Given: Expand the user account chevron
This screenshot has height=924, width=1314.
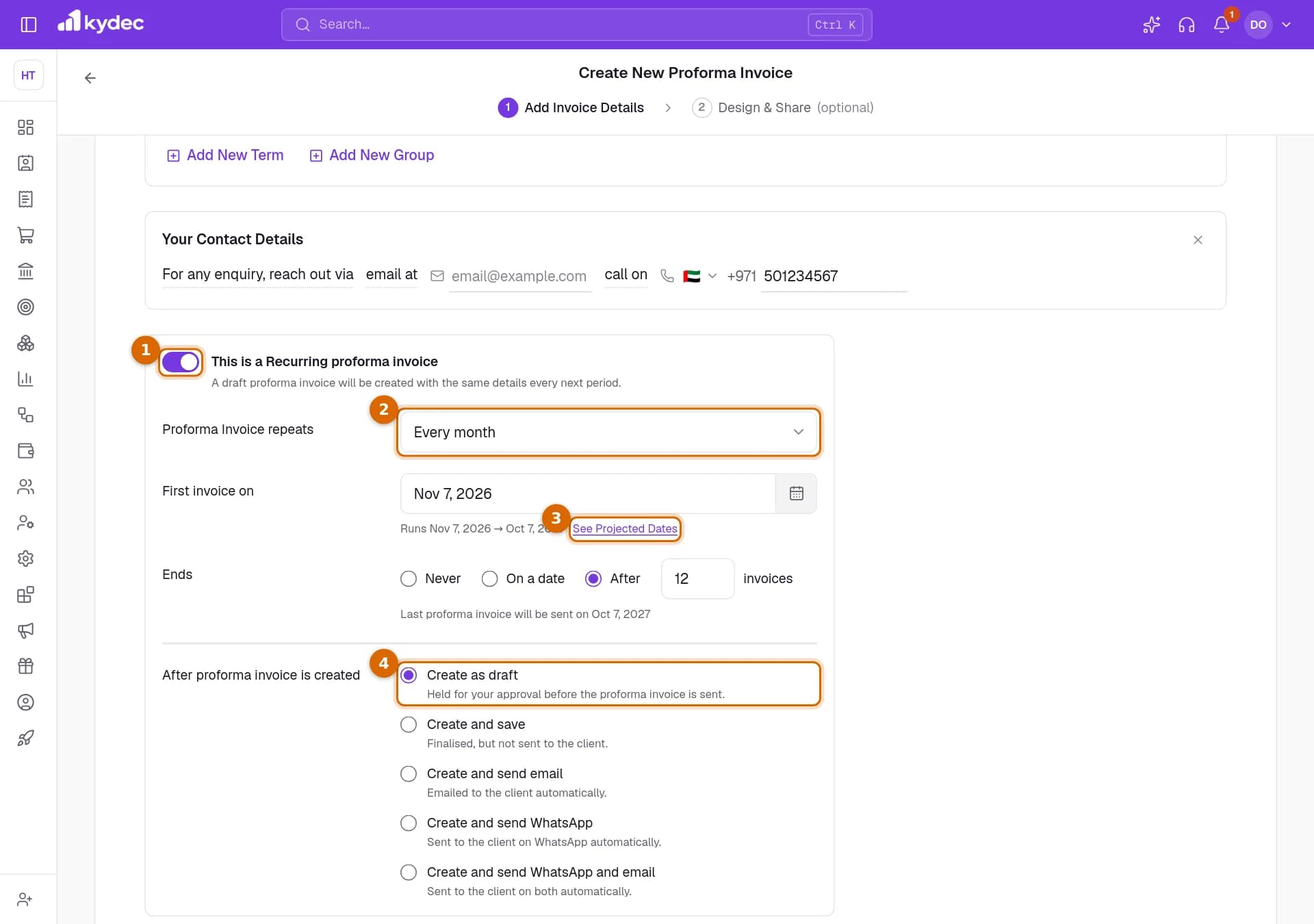Looking at the screenshot, I should (x=1286, y=25).
